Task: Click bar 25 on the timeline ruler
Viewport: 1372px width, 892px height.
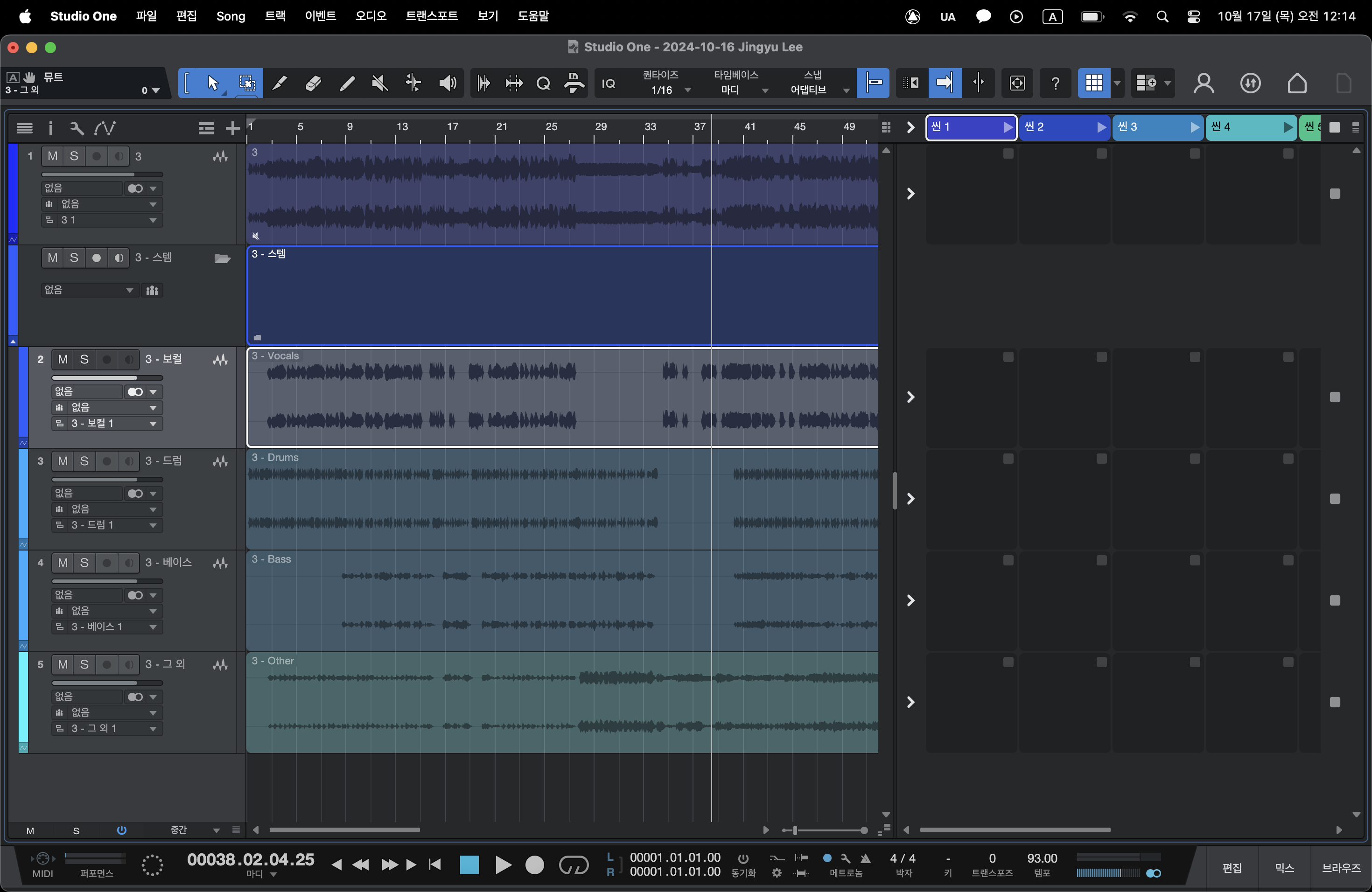Action: [x=551, y=127]
